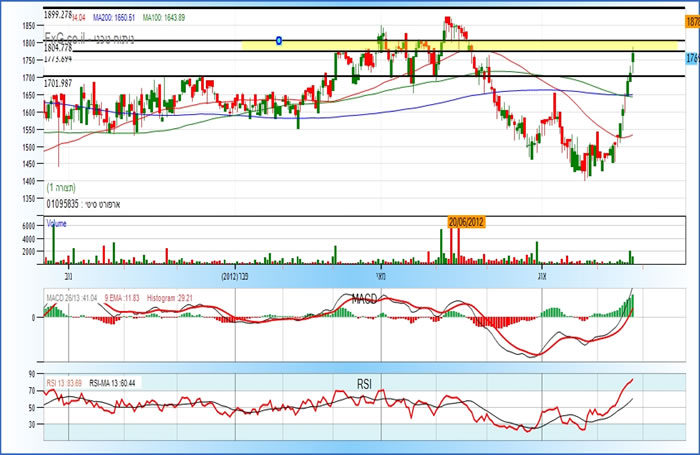Image resolution: width=700 pixels, height=455 pixels.
Task: Click the 01095835 security number text
Action: point(66,205)
